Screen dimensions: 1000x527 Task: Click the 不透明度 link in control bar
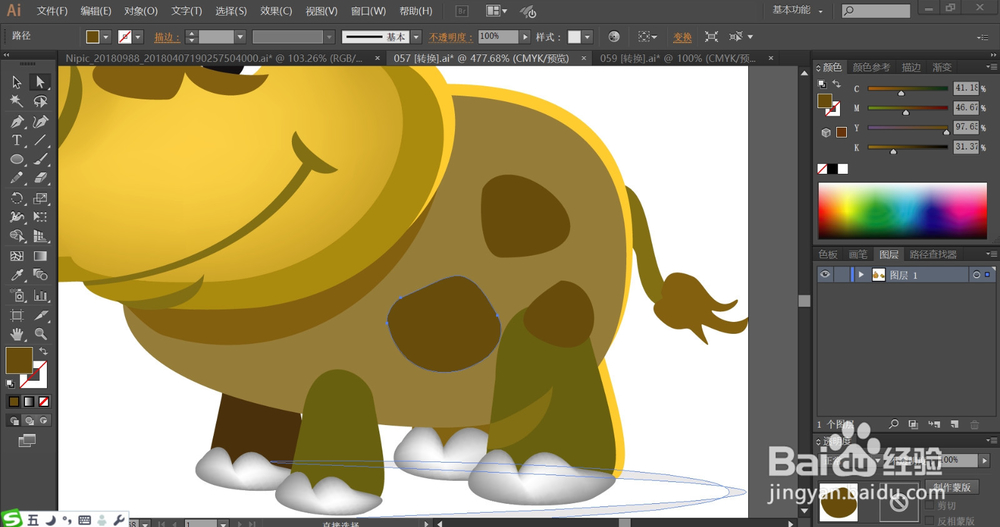pos(450,38)
